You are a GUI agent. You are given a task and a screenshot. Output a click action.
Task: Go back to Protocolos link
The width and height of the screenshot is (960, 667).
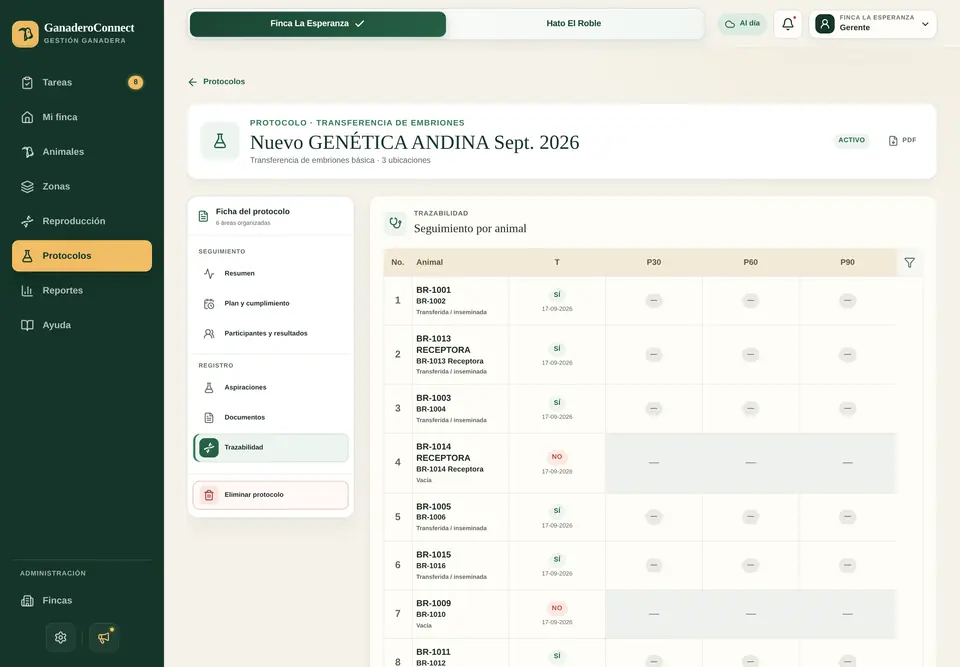[x=217, y=81]
